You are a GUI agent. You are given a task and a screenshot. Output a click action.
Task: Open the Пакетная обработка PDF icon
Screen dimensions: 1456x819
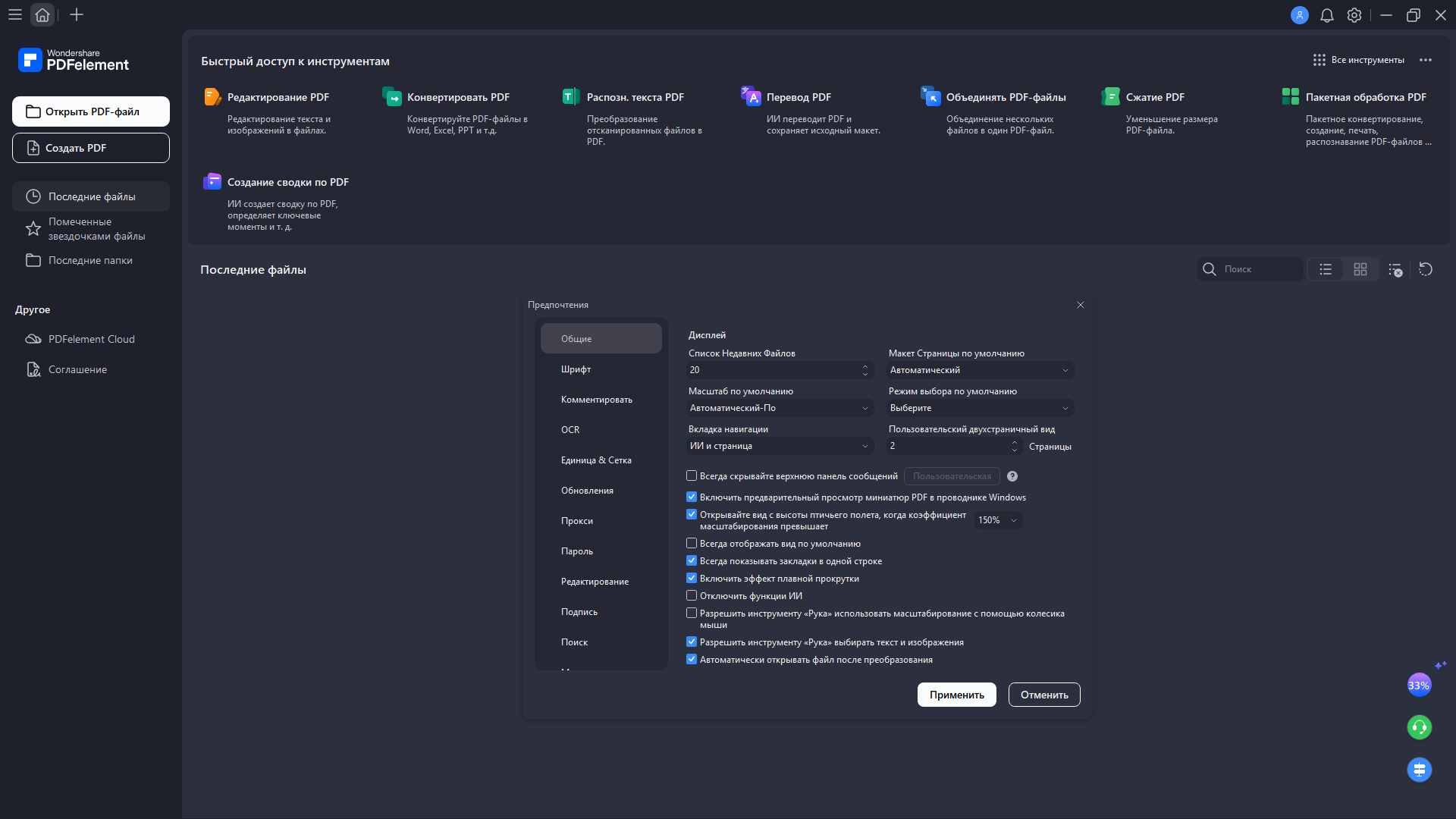(x=1290, y=97)
